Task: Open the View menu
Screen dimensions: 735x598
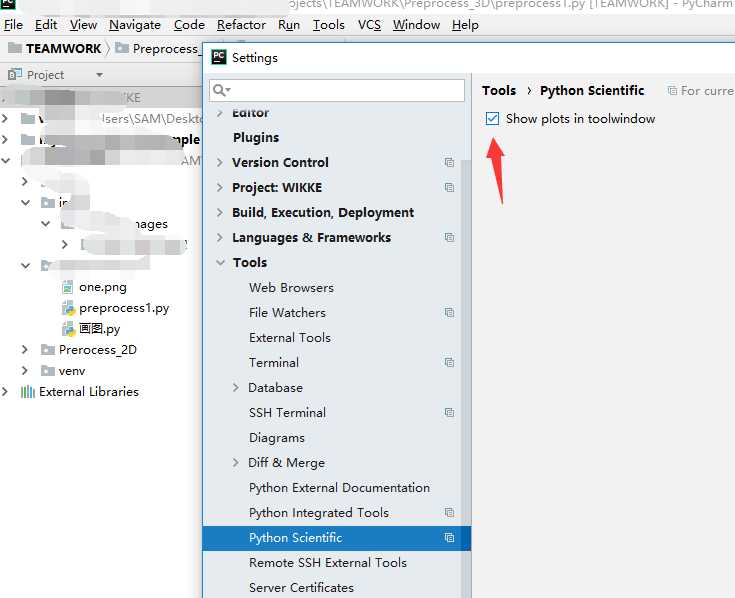Action: click(83, 25)
